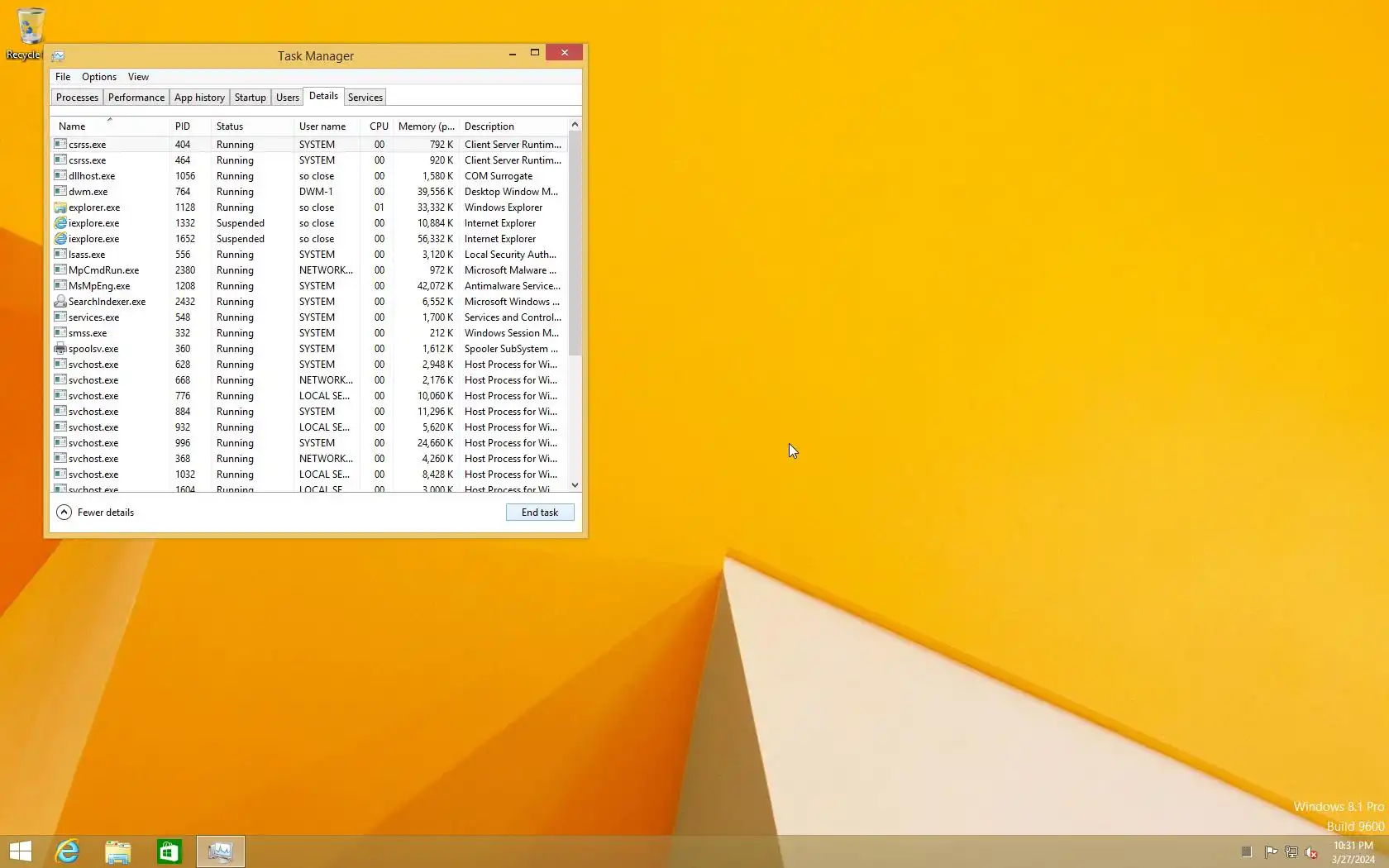Click the Task Manager title bar icon
The width and height of the screenshot is (1389, 868).
tap(58, 55)
